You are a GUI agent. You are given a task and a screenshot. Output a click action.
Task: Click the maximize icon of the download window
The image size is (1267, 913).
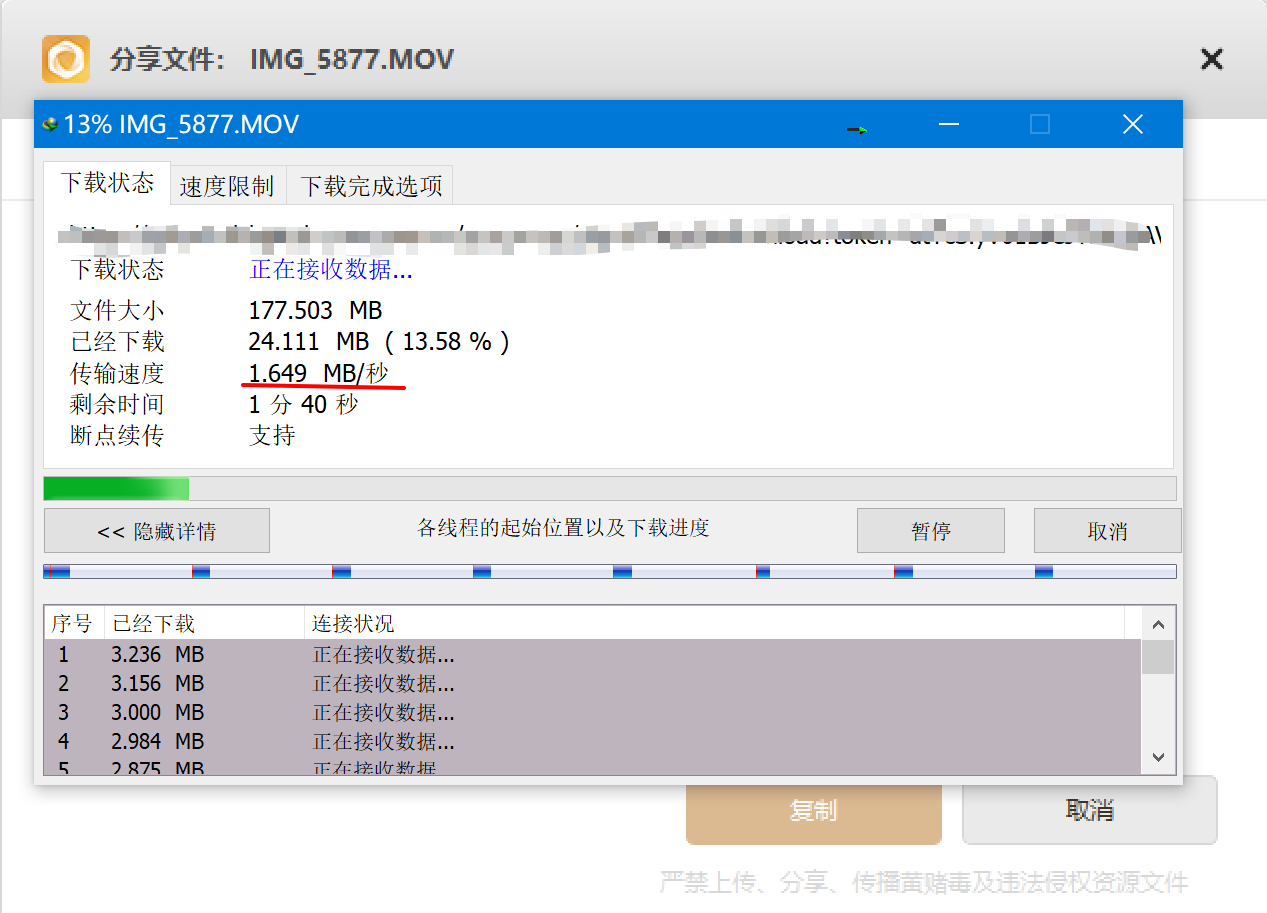tap(1040, 124)
